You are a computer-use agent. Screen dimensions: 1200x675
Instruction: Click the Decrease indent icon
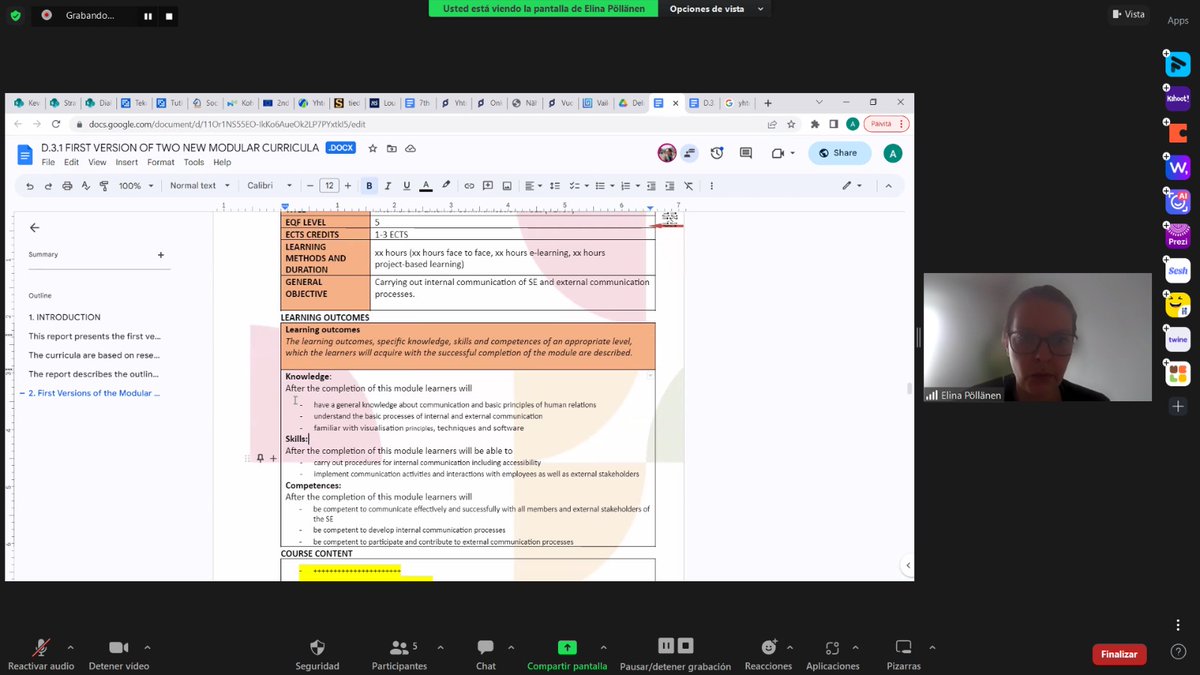pos(651,185)
